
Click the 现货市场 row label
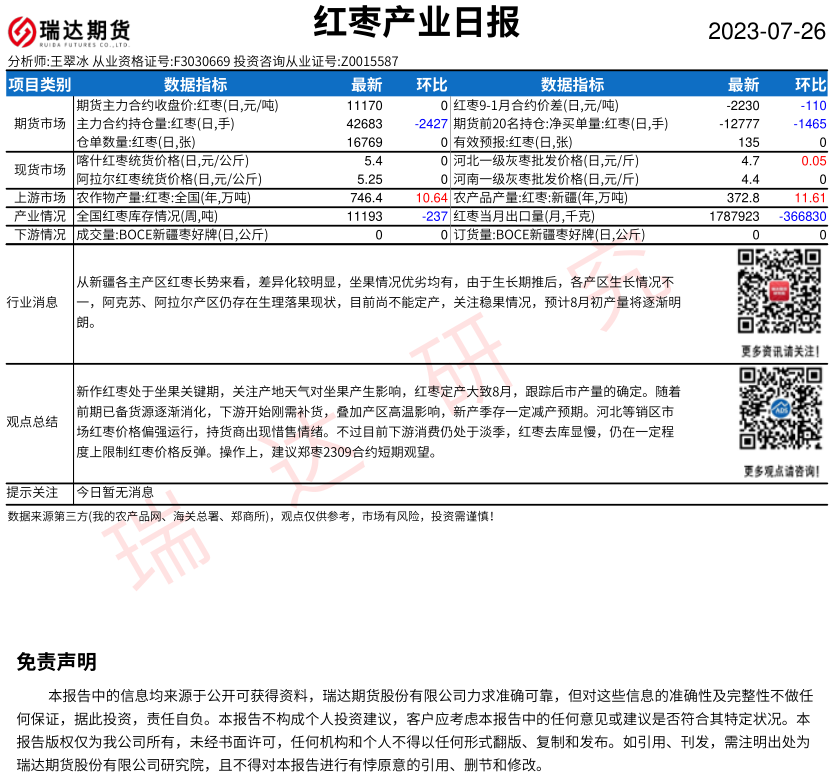point(40,169)
